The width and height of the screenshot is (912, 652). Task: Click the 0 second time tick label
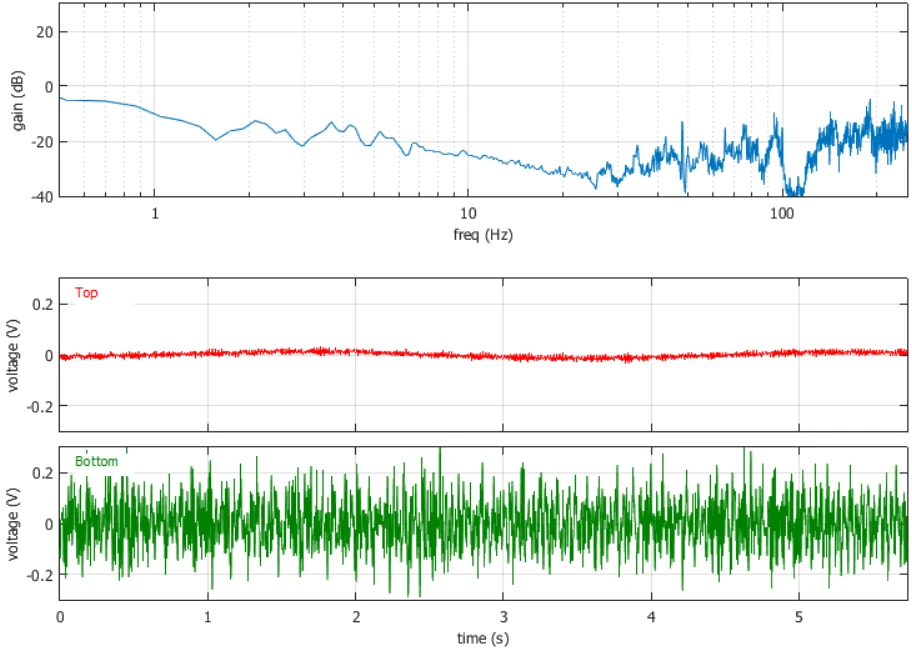tap(60, 617)
